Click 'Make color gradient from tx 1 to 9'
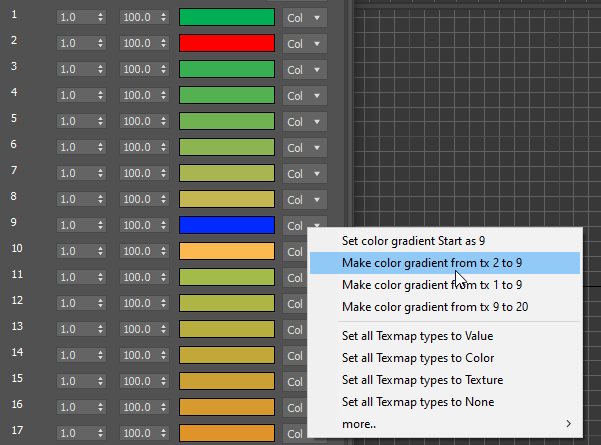601x445 pixels. (x=431, y=284)
